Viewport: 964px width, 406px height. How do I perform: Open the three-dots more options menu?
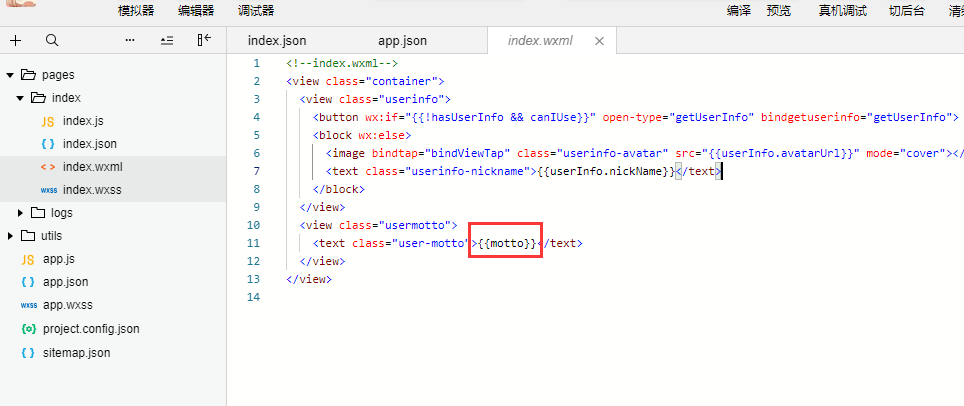pos(130,41)
